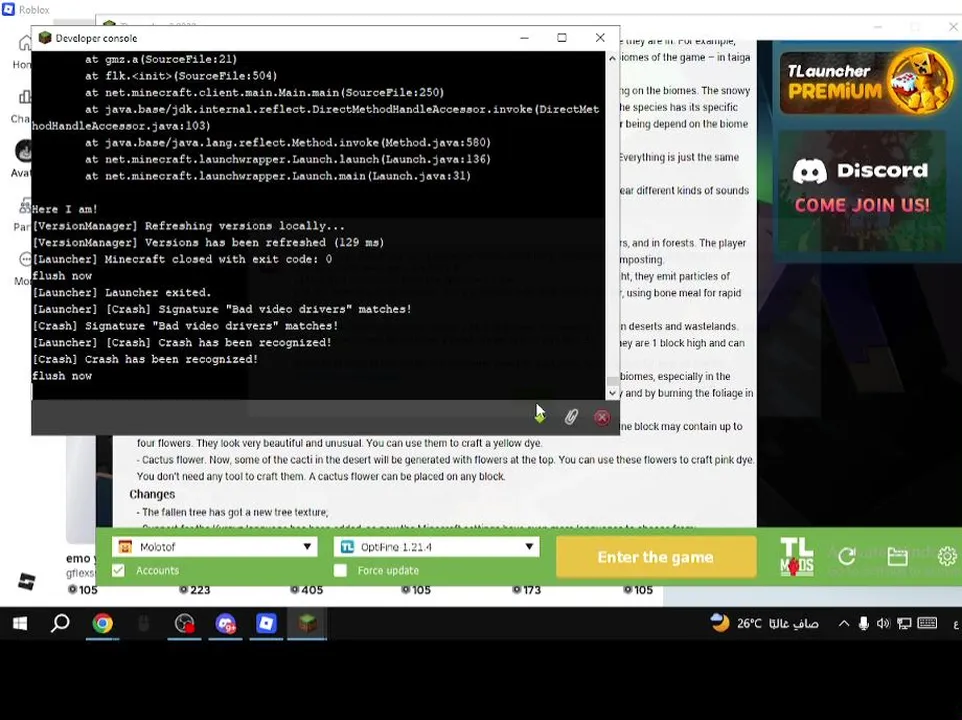Click Enter the game button
Viewport: 962px width, 720px height.
tap(656, 557)
